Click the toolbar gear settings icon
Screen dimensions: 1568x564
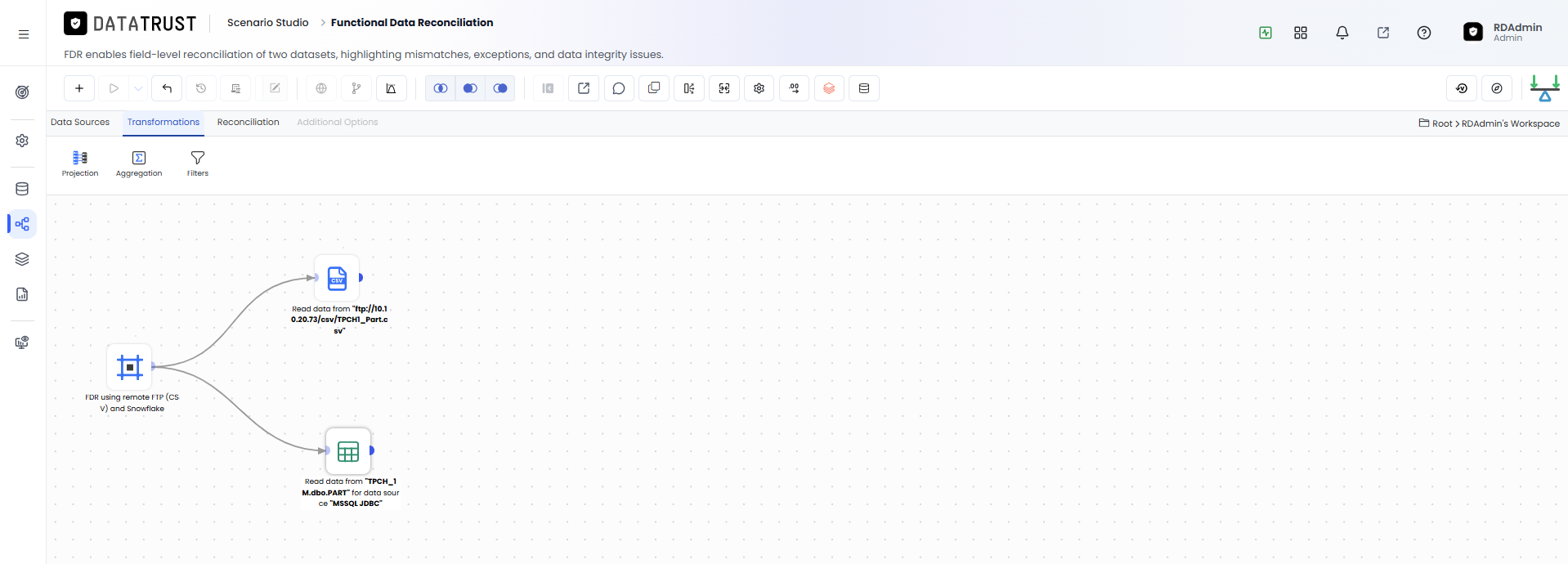pos(759,88)
